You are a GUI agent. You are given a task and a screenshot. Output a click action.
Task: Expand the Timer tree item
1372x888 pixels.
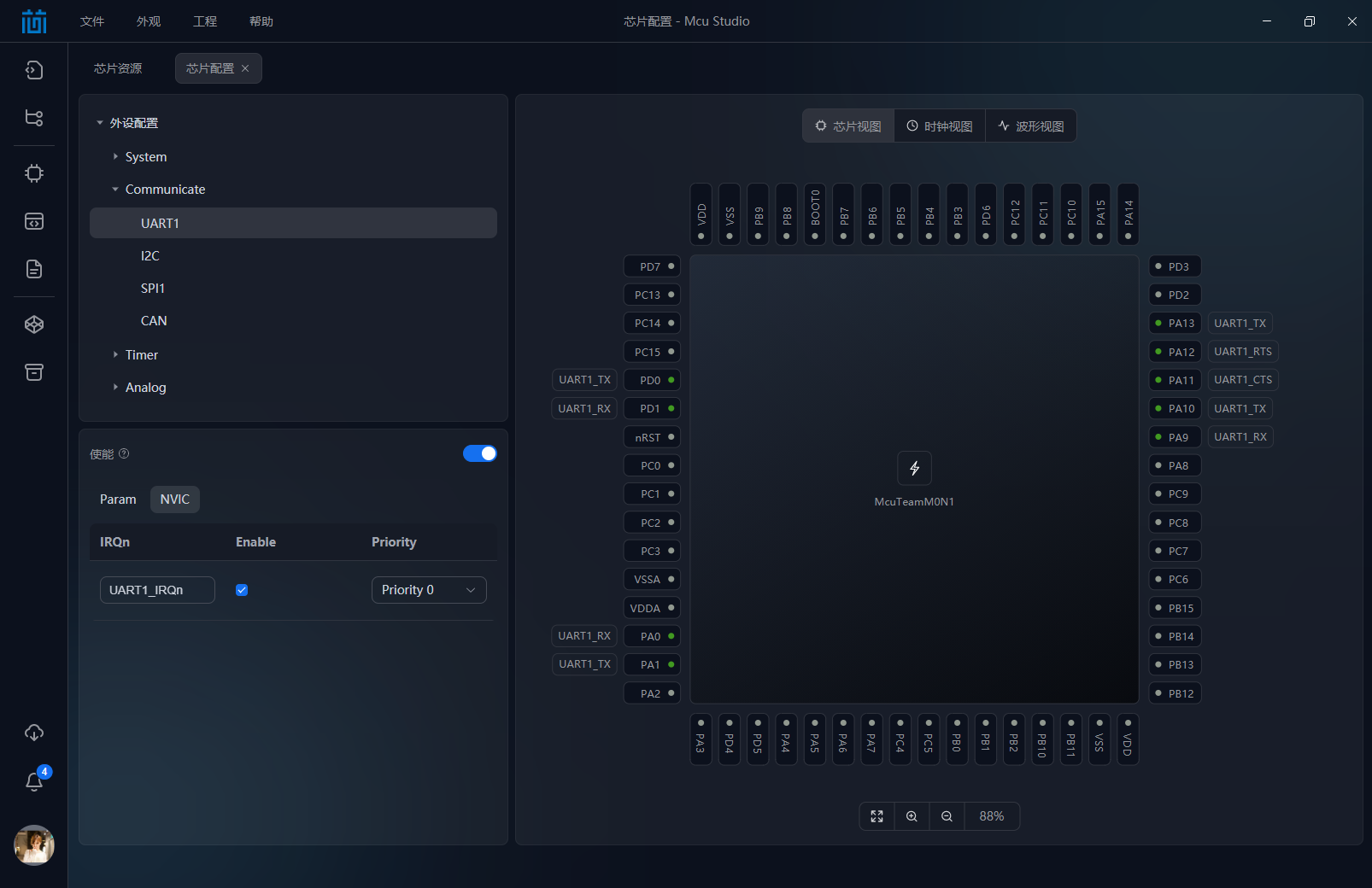[x=117, y=354]
